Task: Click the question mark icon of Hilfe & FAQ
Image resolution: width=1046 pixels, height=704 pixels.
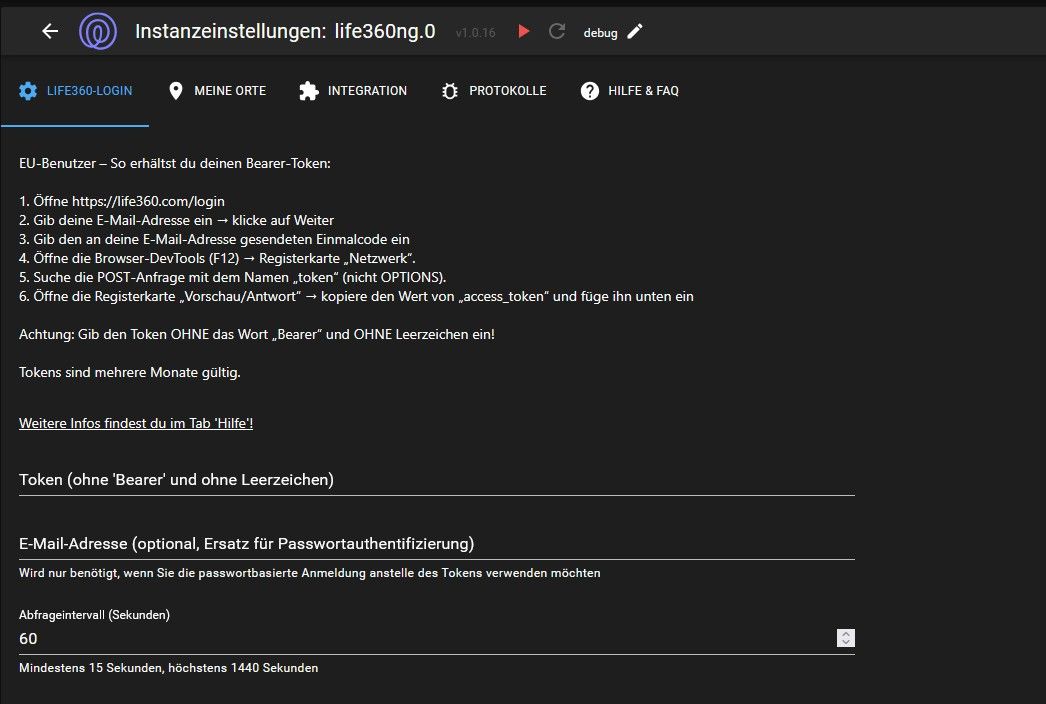Action: coord(590,91)
